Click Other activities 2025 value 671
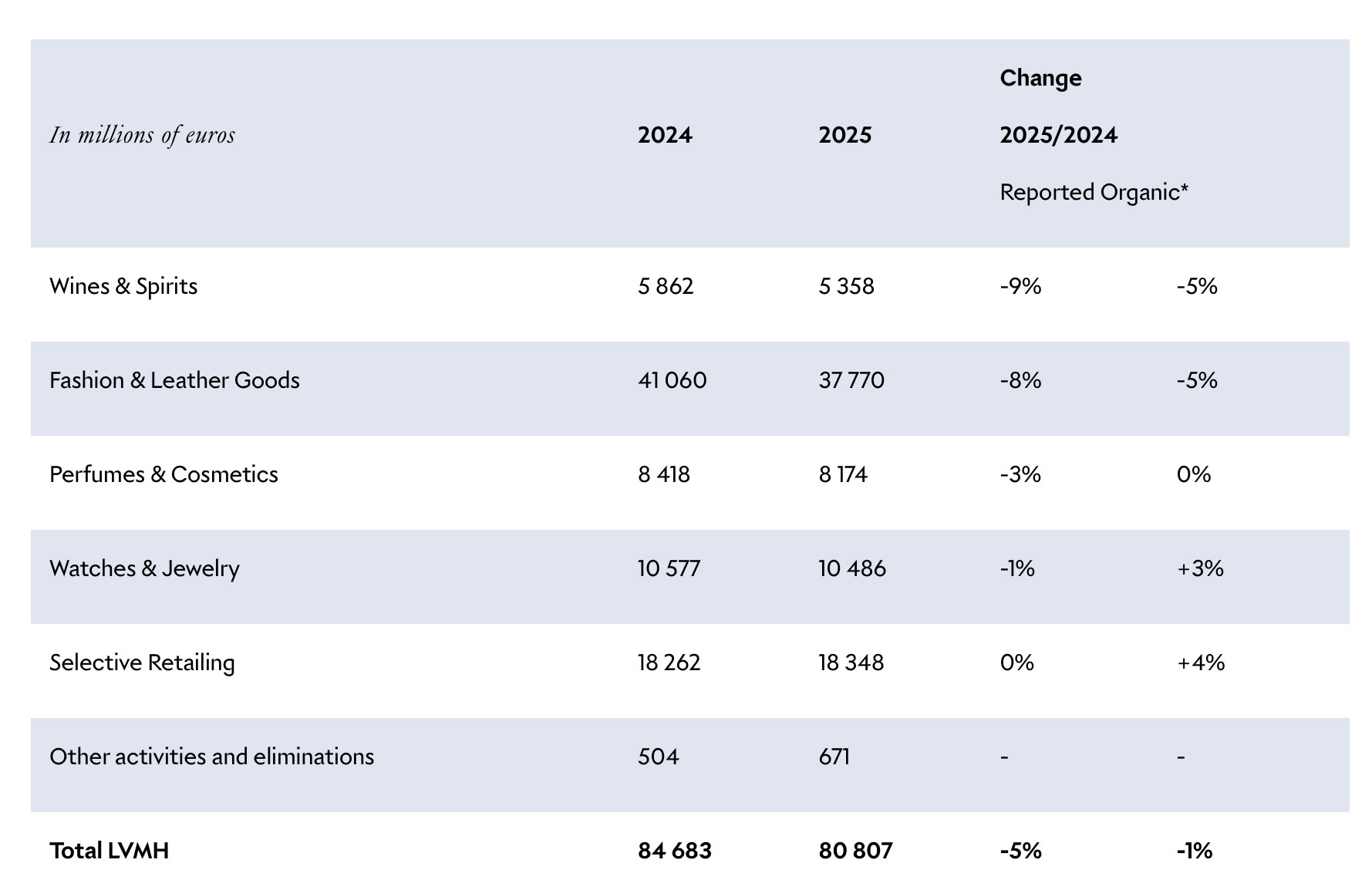This screenshot has width=1372, height=890. pos(834,757)
